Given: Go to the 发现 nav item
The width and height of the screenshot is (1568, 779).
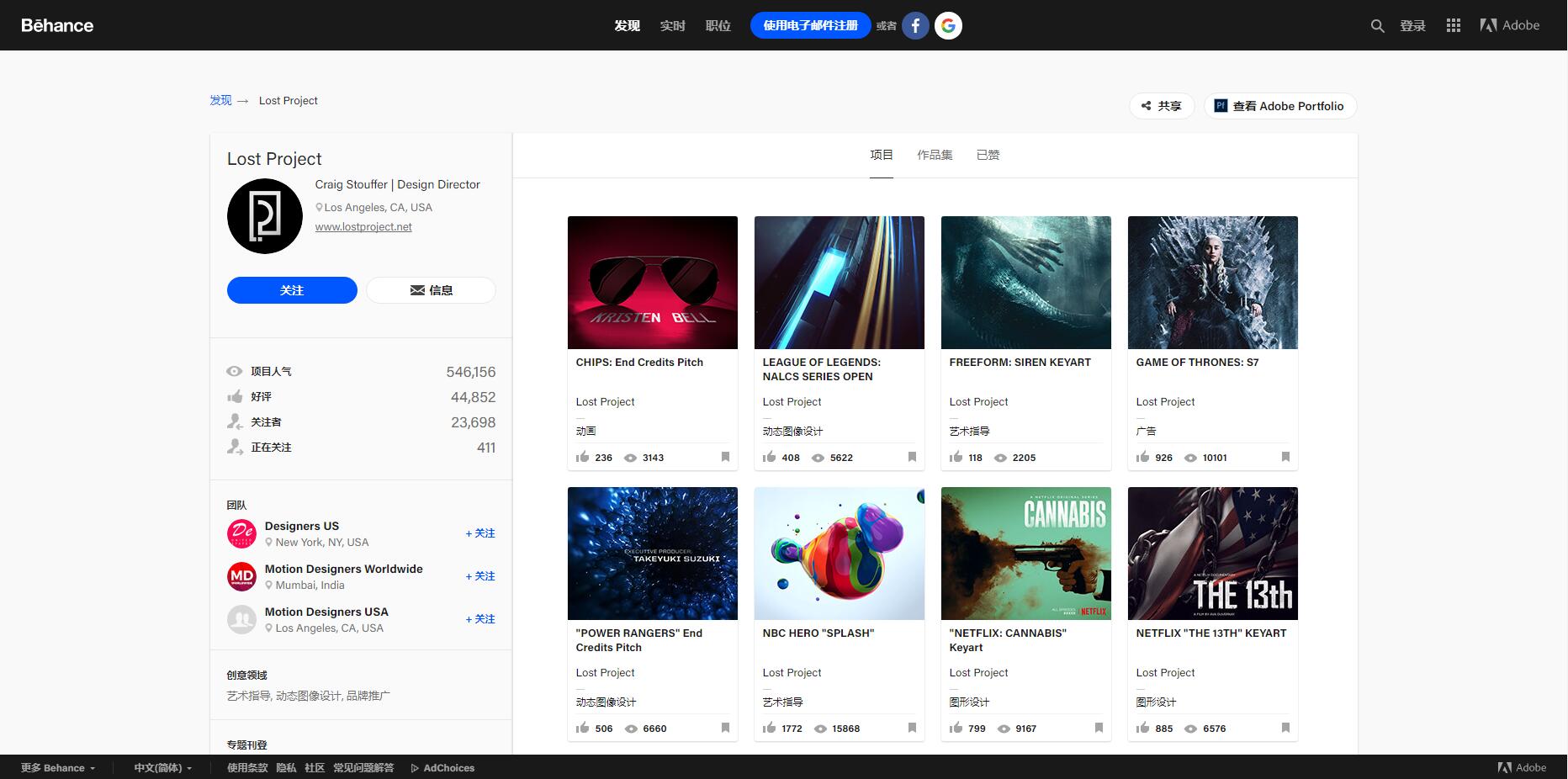Looking at the screenshot, I should 627,26.
